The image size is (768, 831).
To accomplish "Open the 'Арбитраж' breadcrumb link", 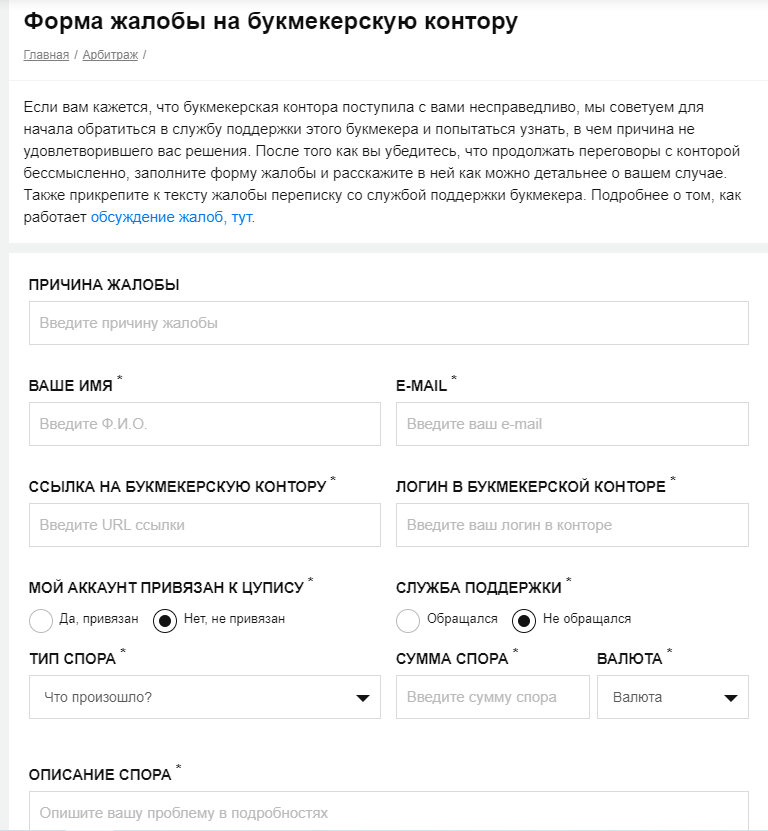I will (110, 55).
